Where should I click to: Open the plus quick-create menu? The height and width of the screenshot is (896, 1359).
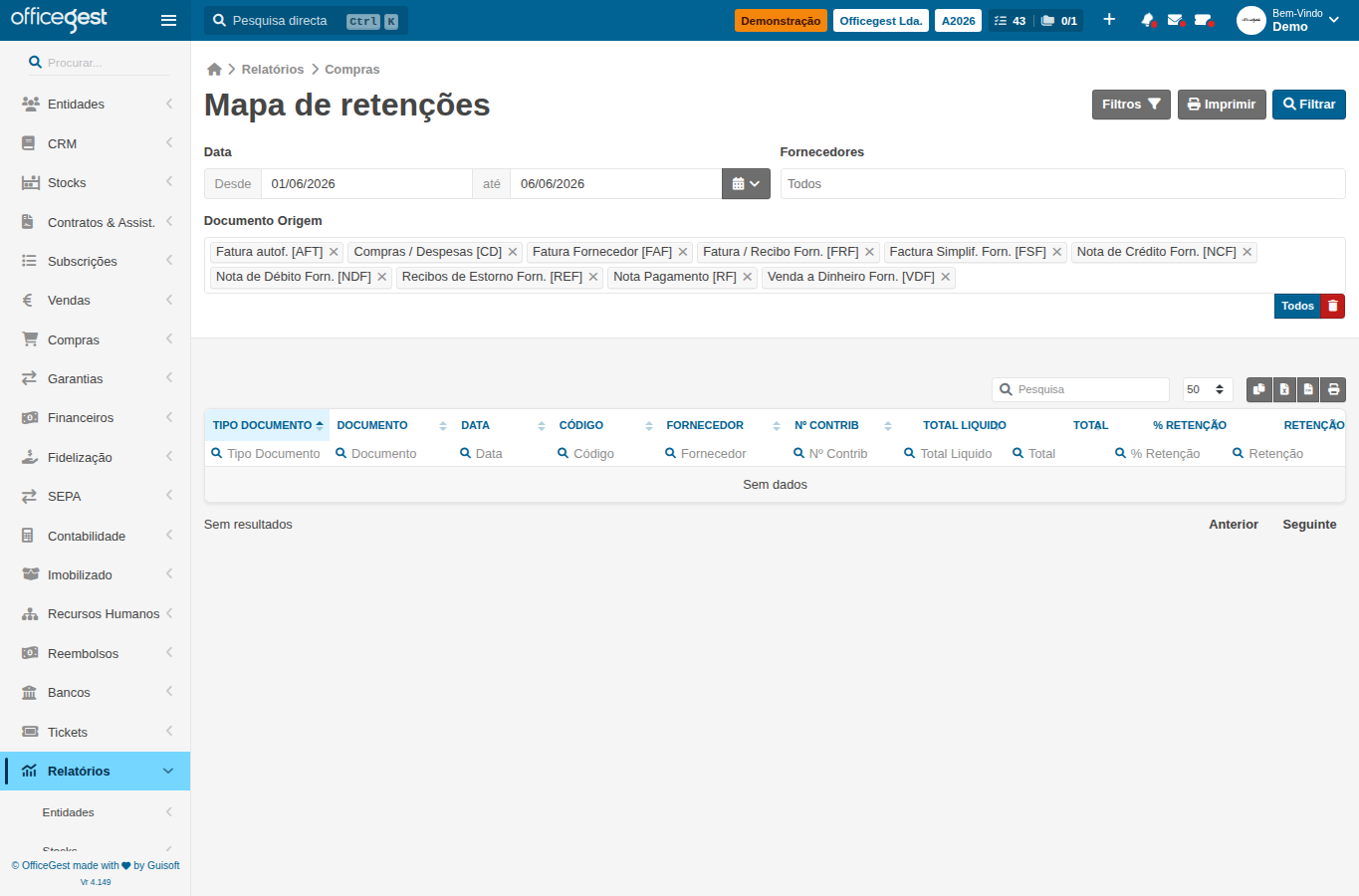tap(1109, 20)
